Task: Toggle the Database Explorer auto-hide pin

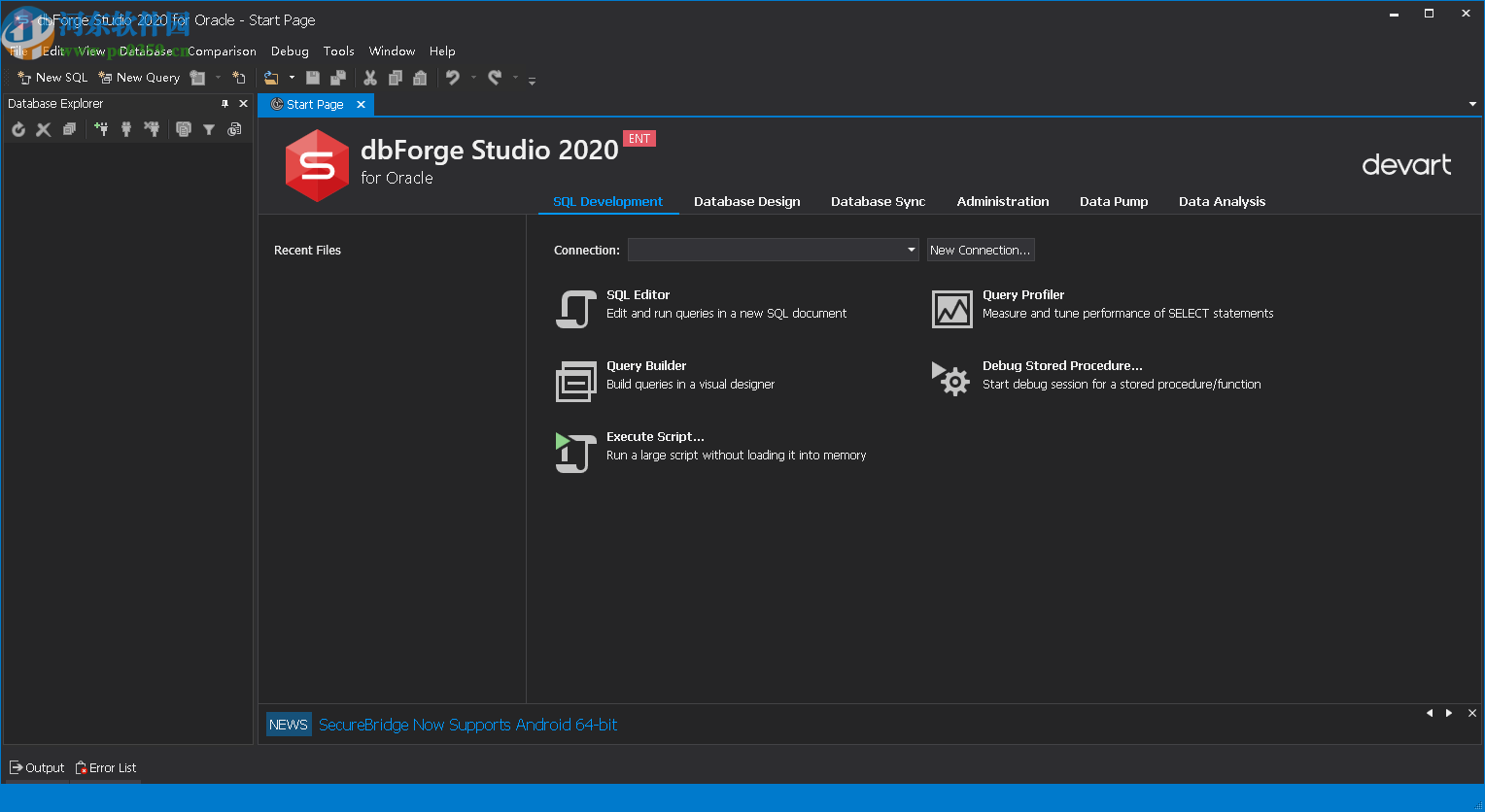Action: (x=224, y=103)
